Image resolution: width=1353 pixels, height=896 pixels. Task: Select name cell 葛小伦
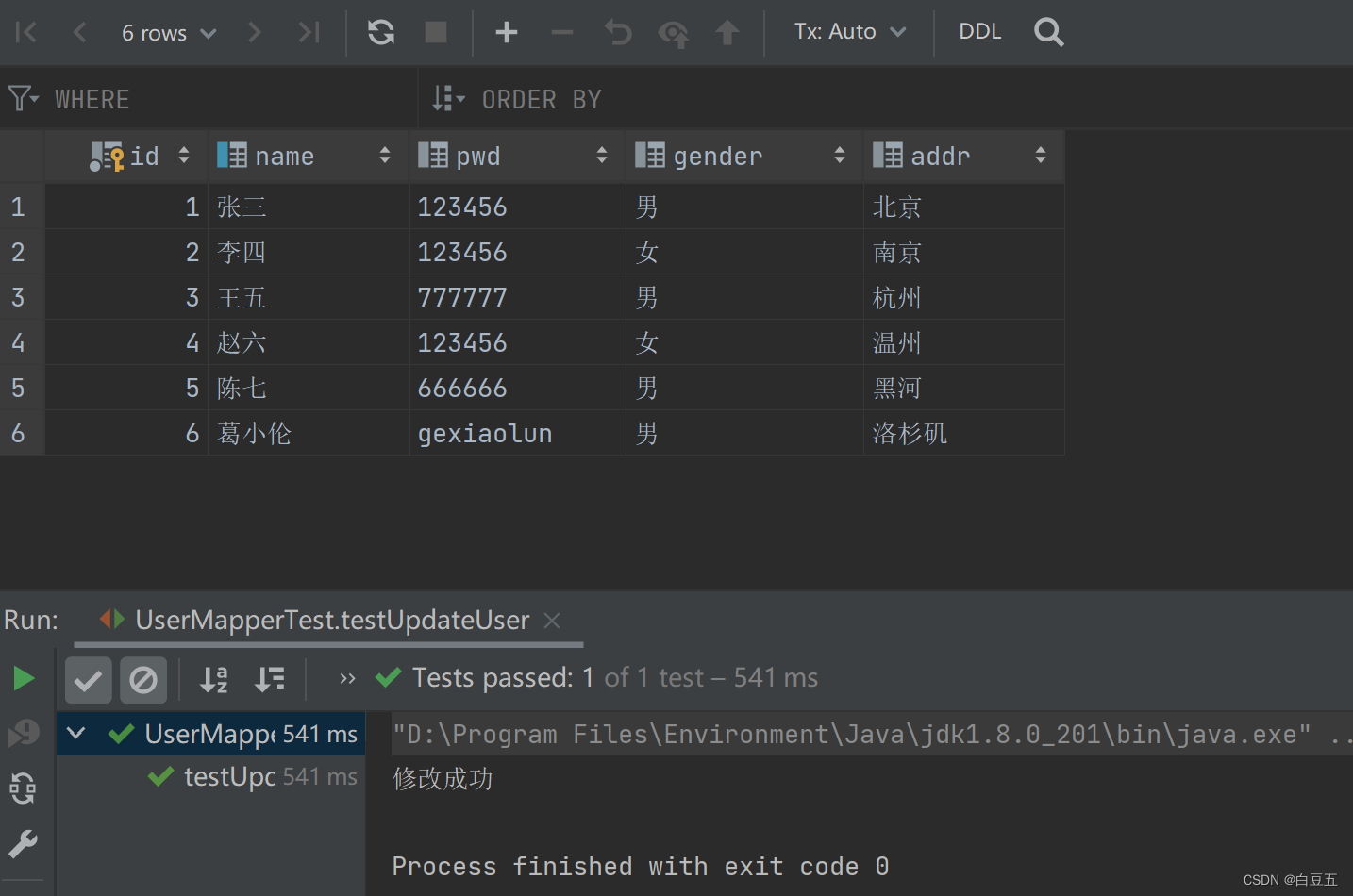(x=309, y=433)
